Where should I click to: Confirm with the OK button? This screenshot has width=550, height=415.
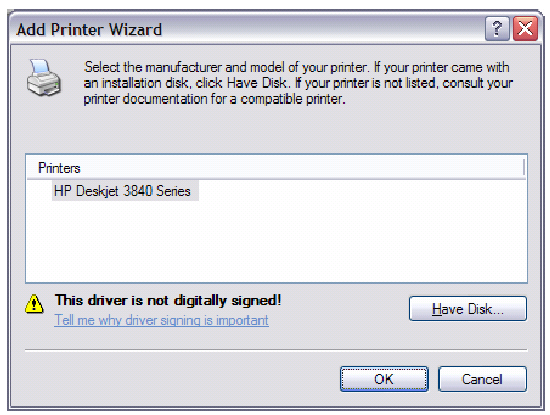(x=384, y=379)
